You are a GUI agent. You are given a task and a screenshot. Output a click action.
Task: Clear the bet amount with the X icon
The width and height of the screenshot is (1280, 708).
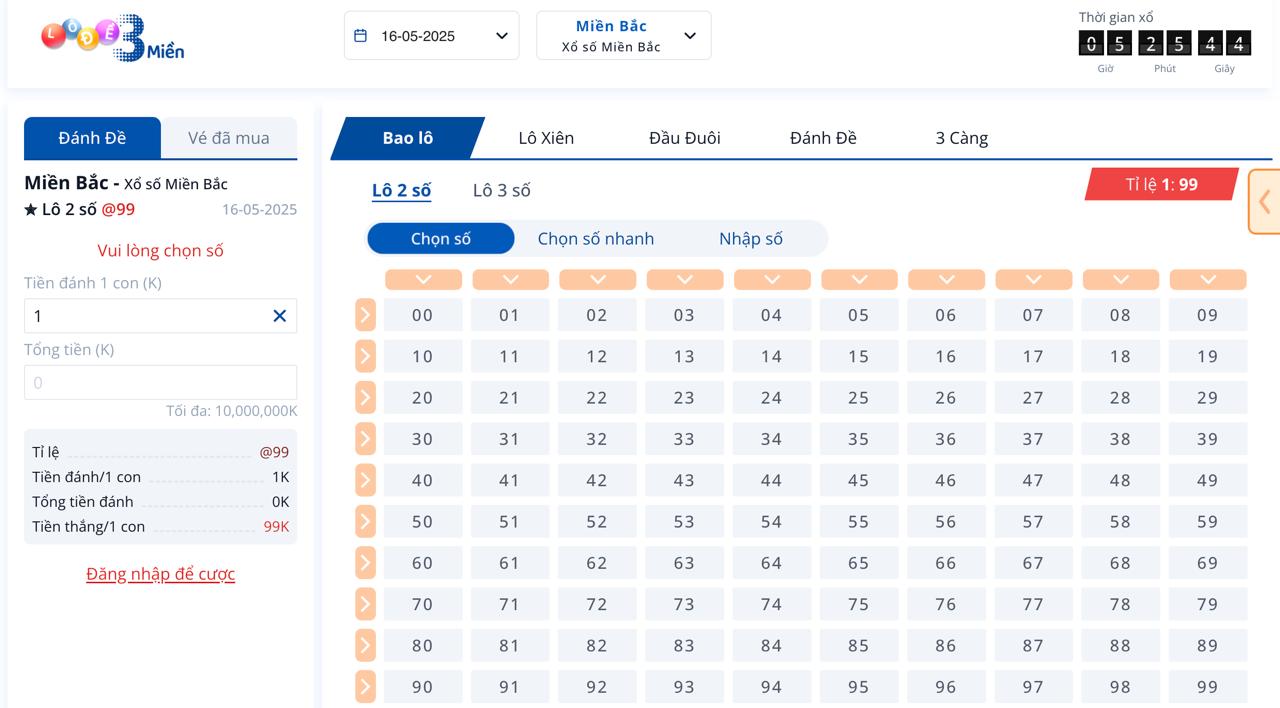pyautogui.click(x=280, y=316)
